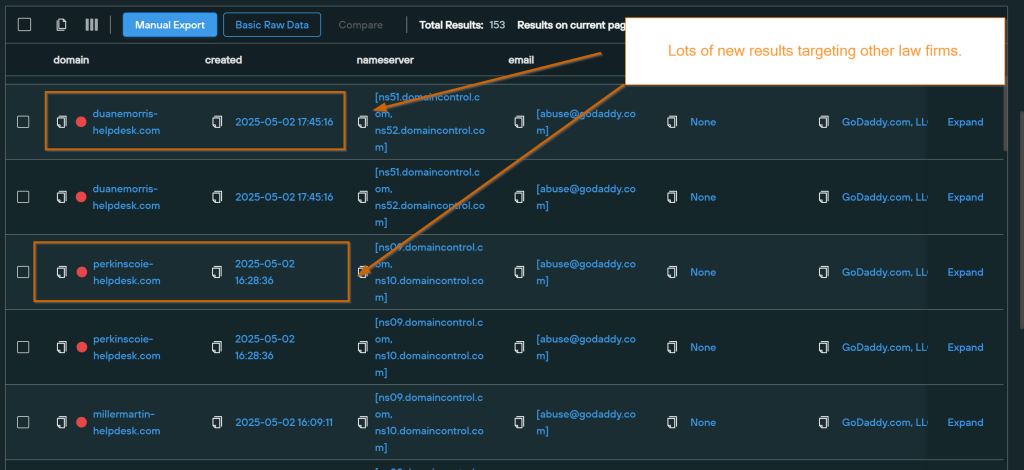The image size is (1024, 470).
Task: Copy nameservers of first duanemorris row
Action: [363, 122]
